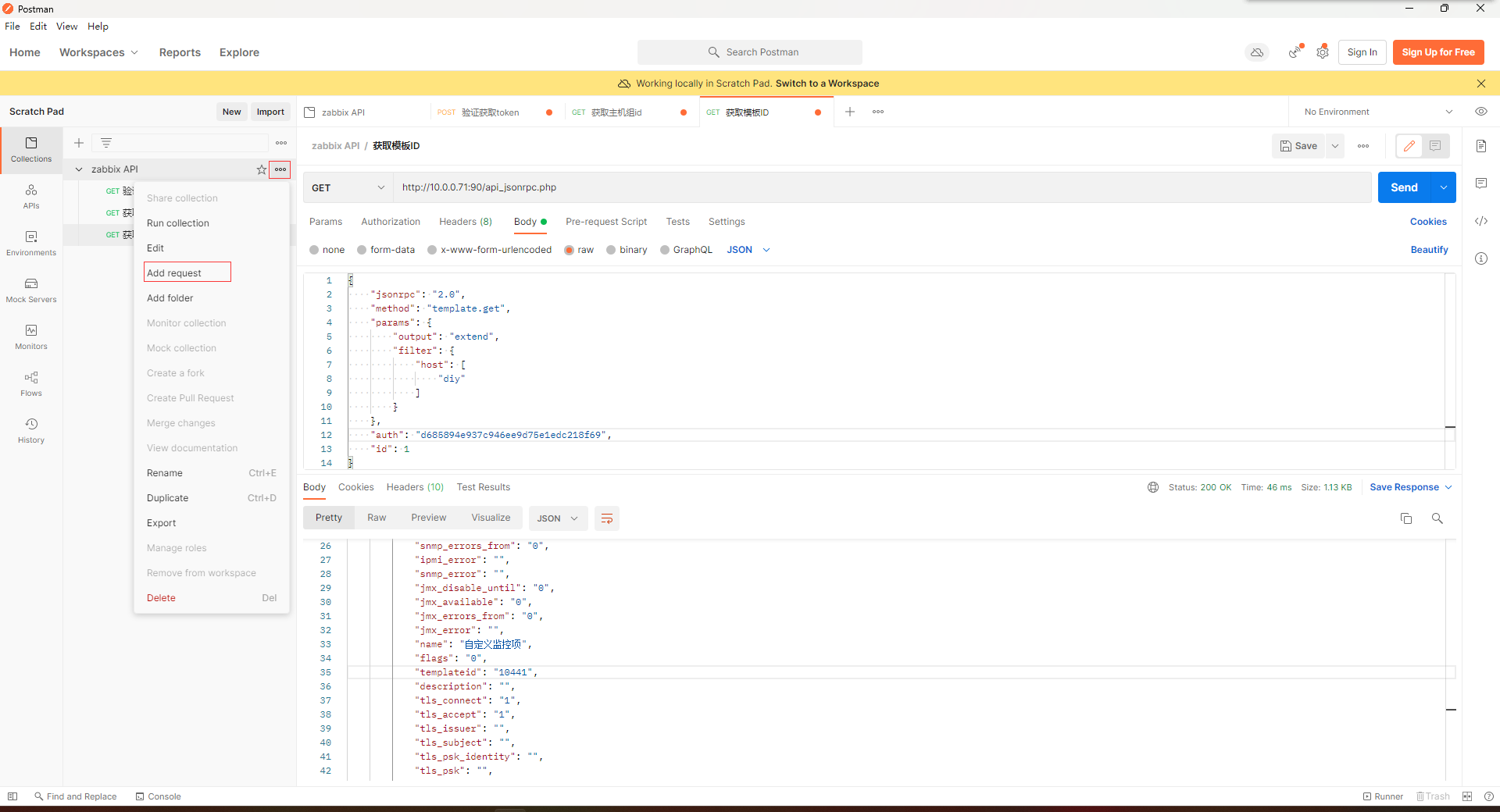Search inside the response body icon

1437,518
